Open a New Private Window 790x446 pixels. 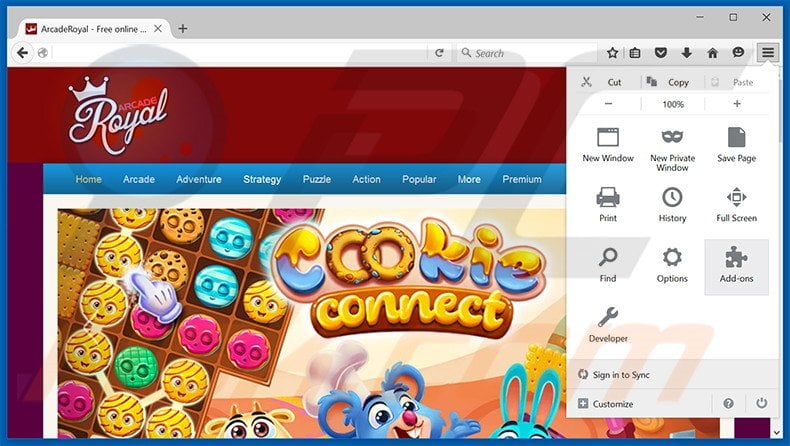point(672,149)
